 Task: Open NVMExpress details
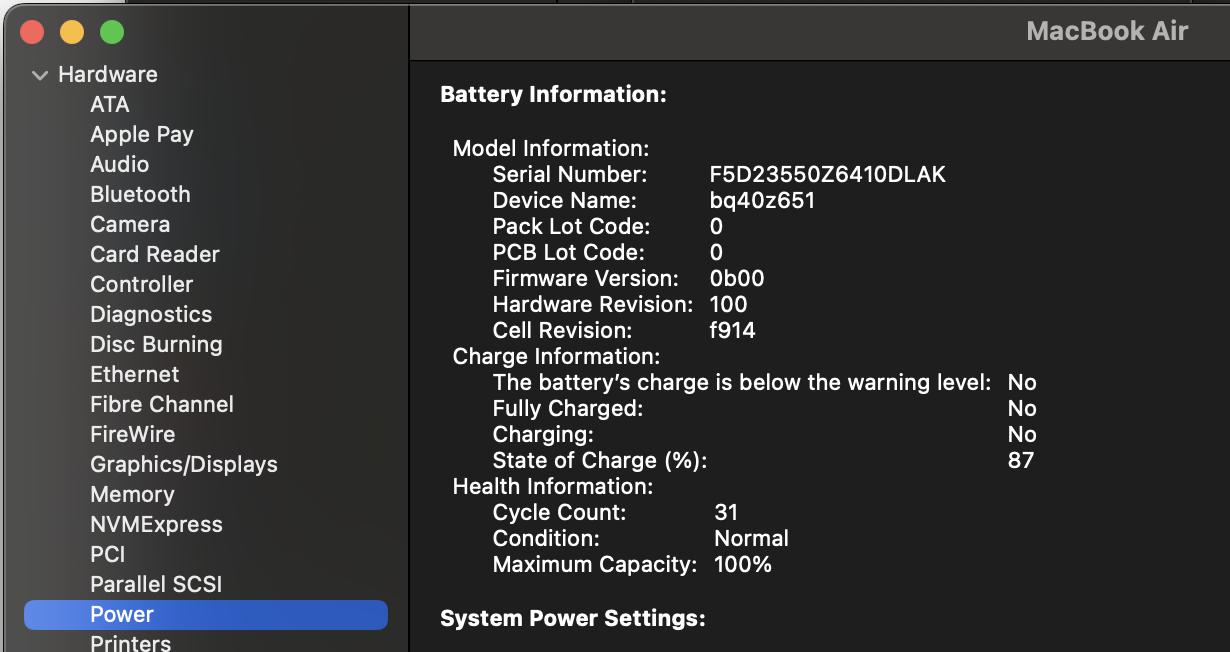156,524
